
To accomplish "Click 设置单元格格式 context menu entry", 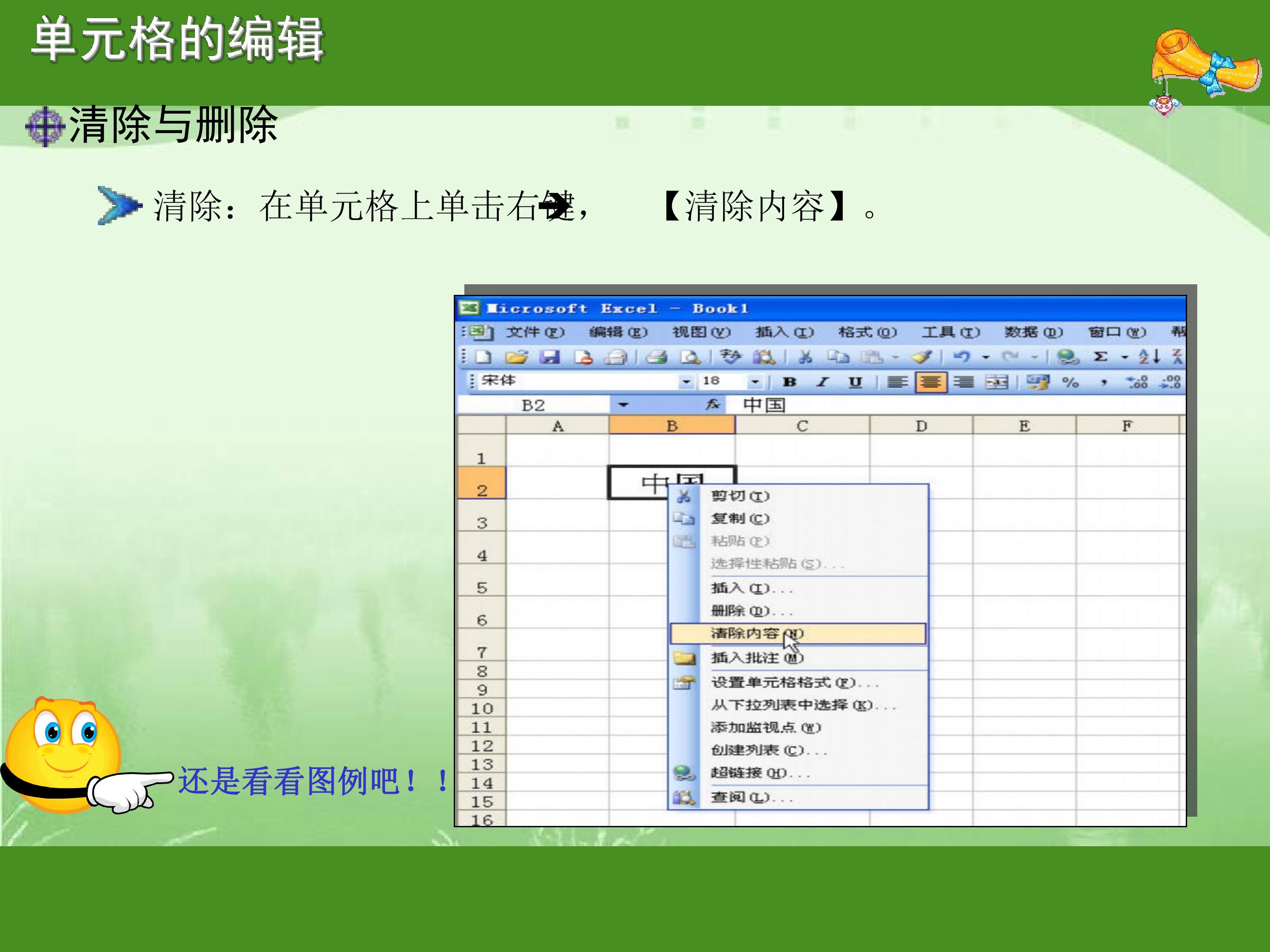I will point(798,682).
